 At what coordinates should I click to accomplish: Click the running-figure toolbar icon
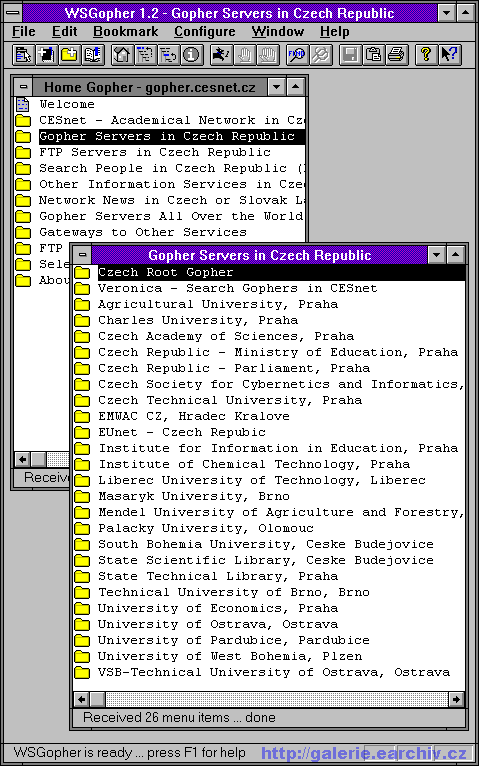[222, 55]
